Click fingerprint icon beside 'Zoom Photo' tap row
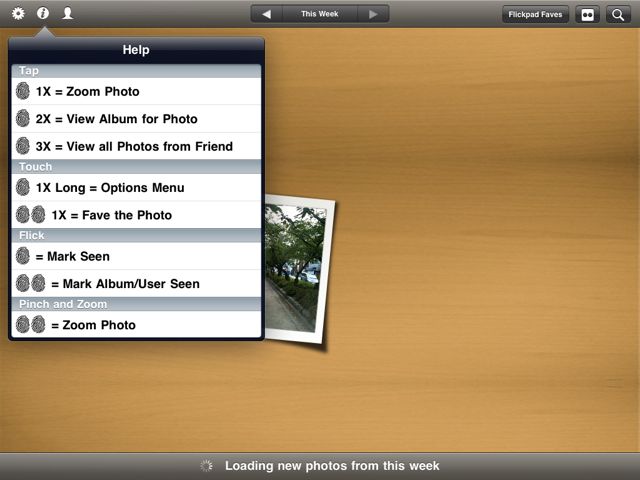Viewport: 640px width, 480px height. (x=23, y=91)
